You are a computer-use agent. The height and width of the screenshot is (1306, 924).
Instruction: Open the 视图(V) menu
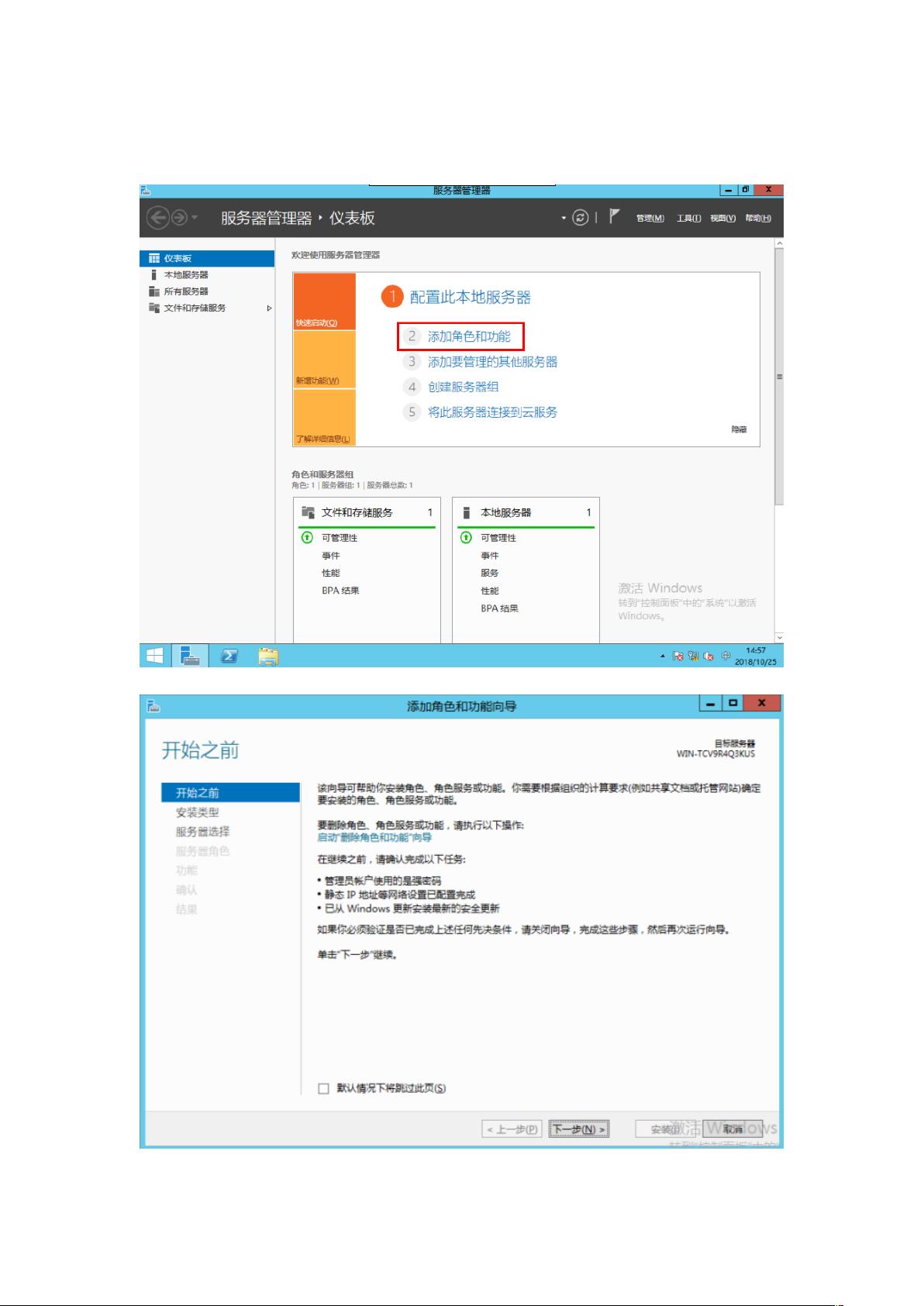722,219
